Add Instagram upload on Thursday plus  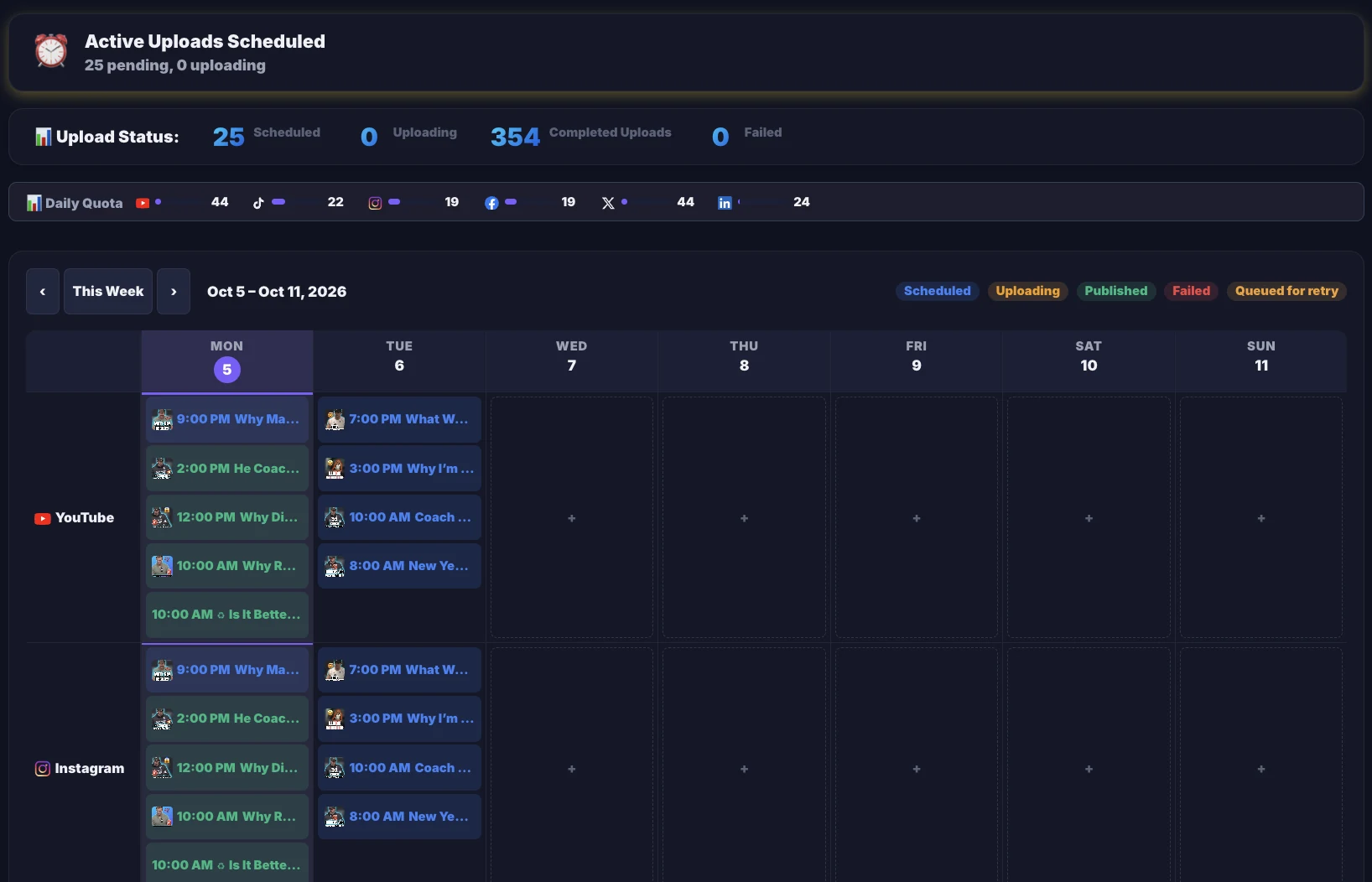pyautogui.click(x=744, y=769)
